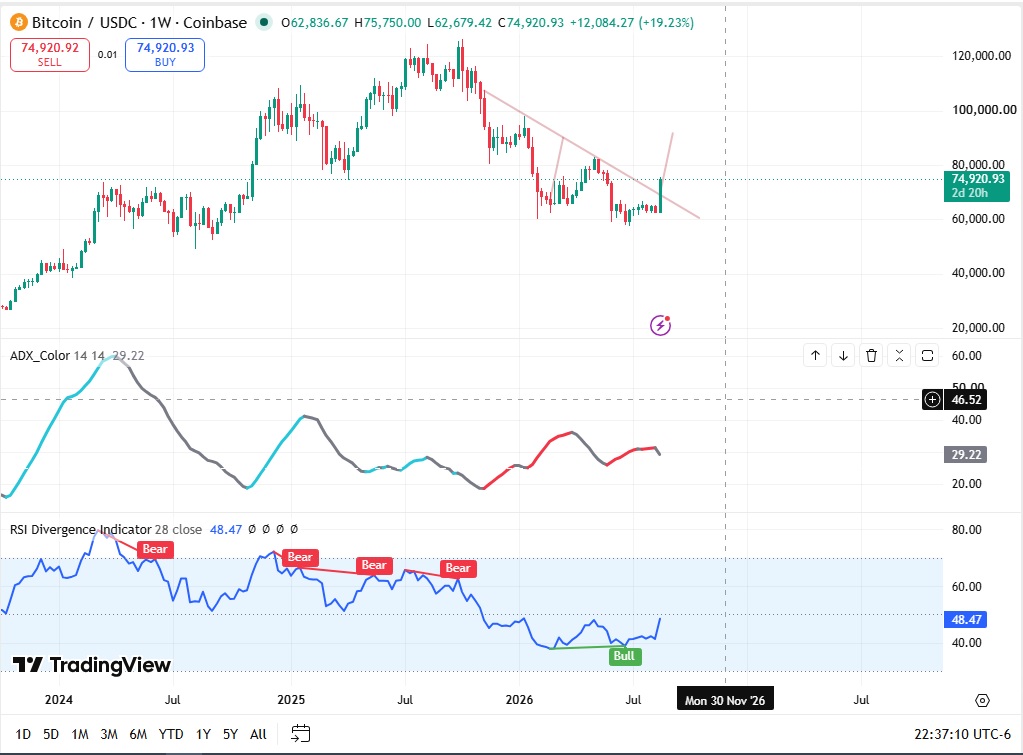Set range to 1Y
The height and width of the screenshot is (755, 1023).
[x=204, y=734]
